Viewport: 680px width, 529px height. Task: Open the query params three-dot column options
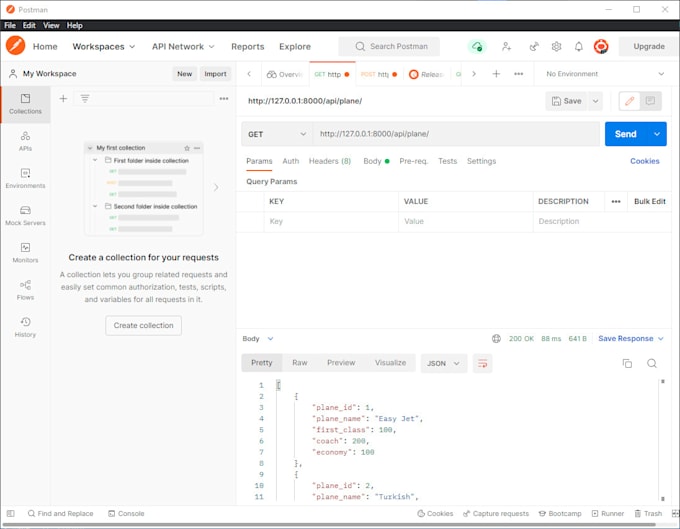pos(616,202)
